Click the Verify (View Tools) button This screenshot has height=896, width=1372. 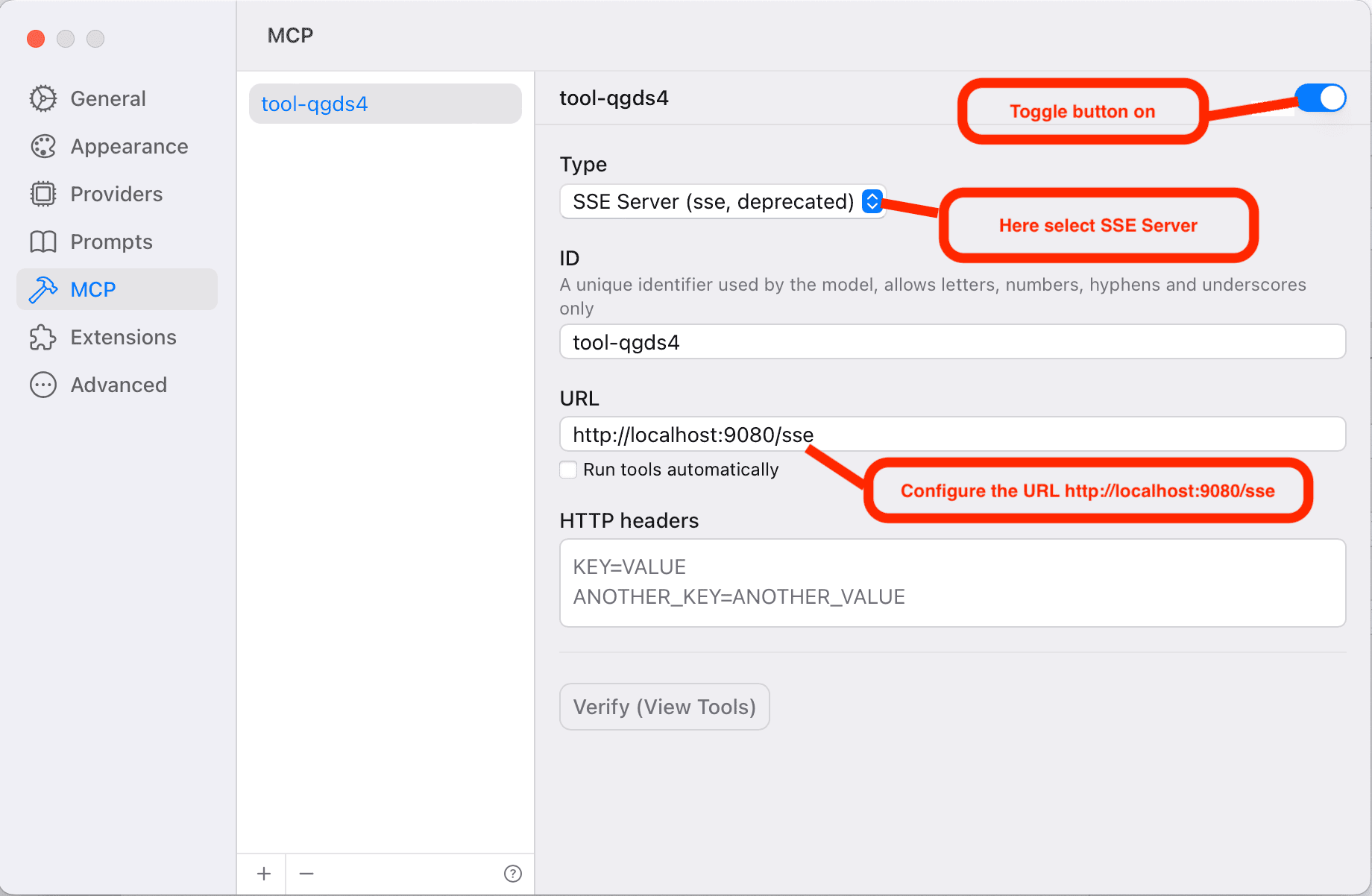pos(664,707)
